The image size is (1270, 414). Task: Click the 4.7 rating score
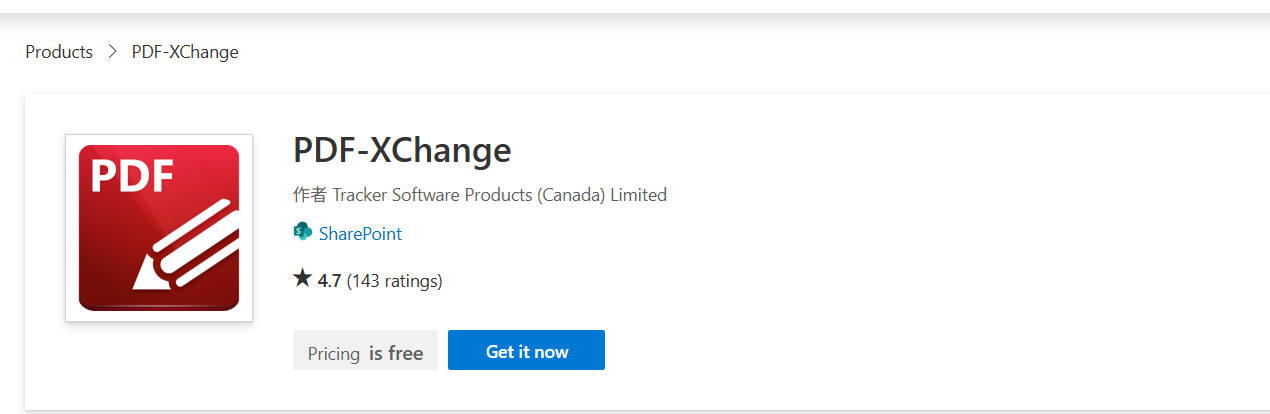pos(329,281)
